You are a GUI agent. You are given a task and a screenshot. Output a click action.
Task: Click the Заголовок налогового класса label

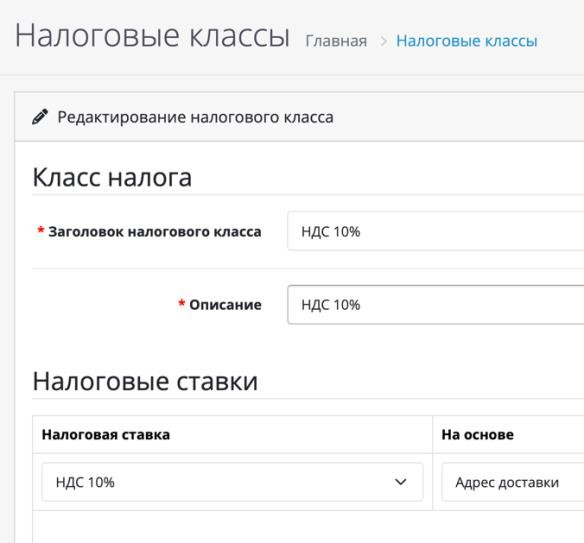[x=155, y=232]
